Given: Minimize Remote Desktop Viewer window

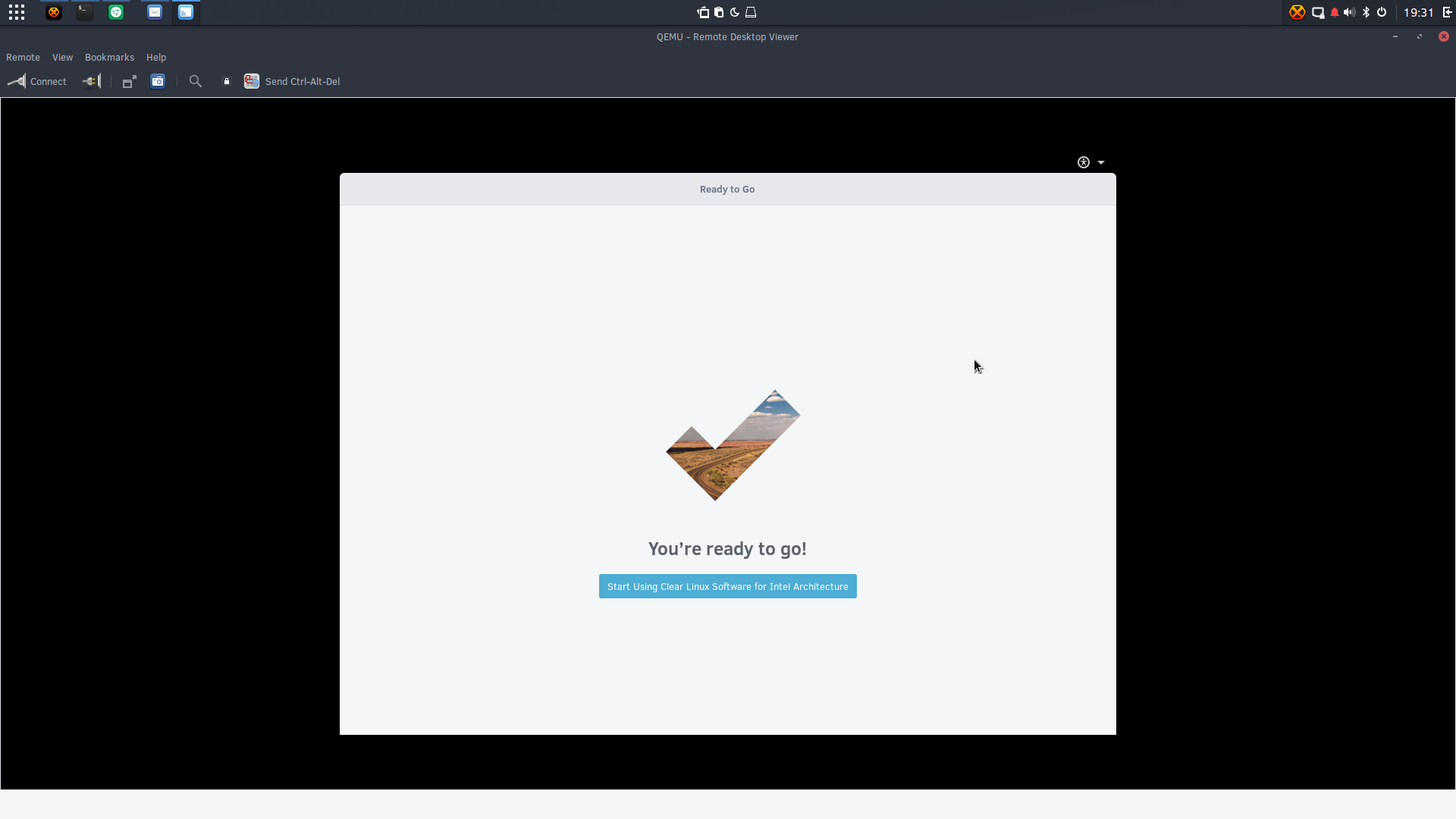Looking at the screenshot, I should coord(1395,36).
